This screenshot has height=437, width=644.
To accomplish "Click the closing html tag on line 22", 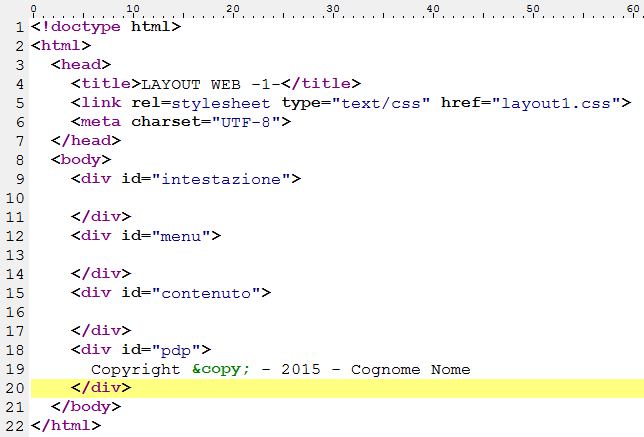I will coord(66,425).
